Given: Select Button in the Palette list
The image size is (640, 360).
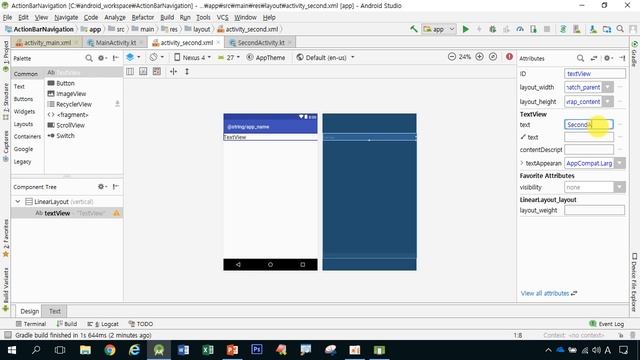Looking at the screenshot, I should [x=65, y=83].
